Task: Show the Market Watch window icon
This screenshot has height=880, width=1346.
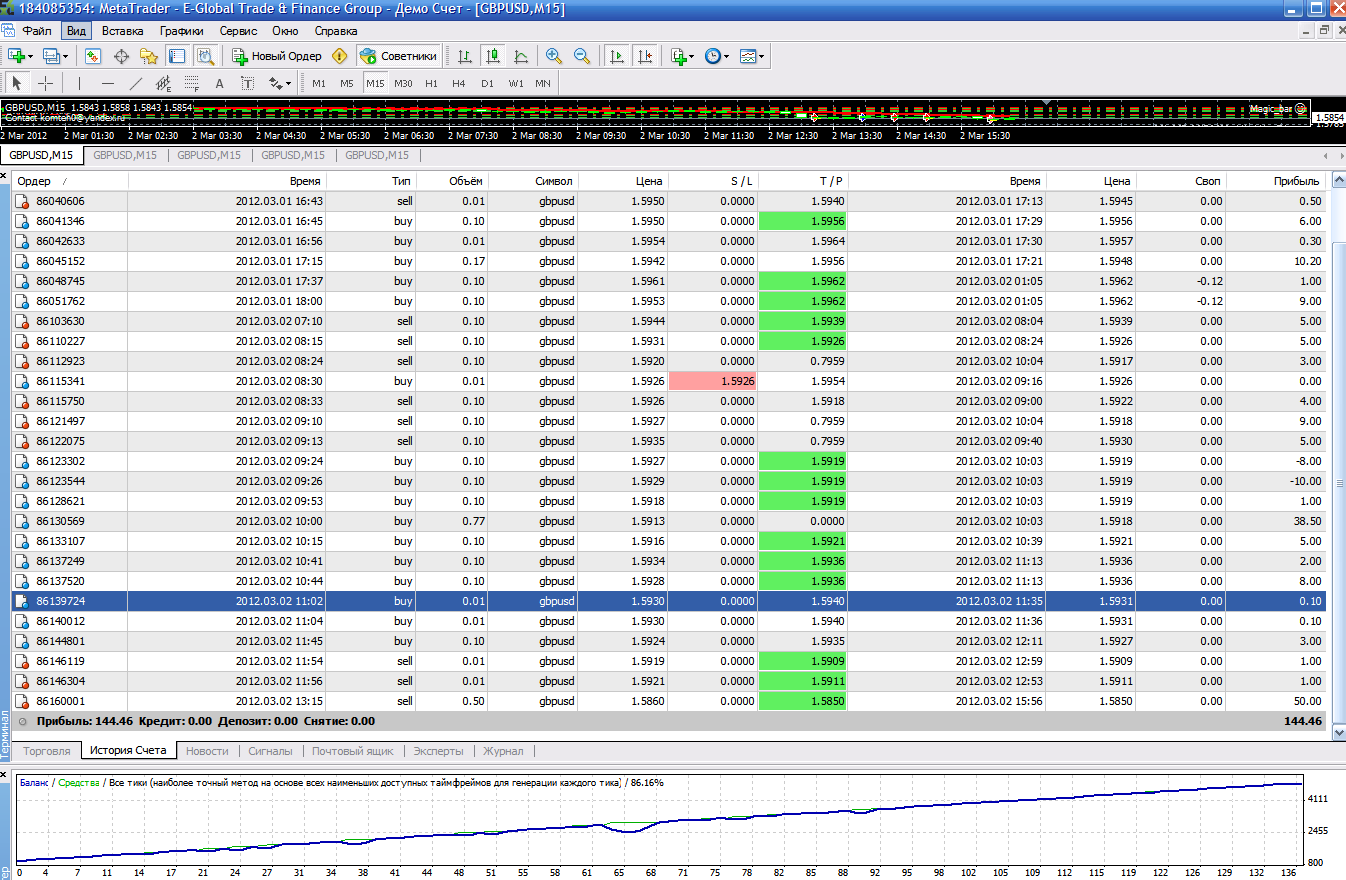Action: click(93, 56)
